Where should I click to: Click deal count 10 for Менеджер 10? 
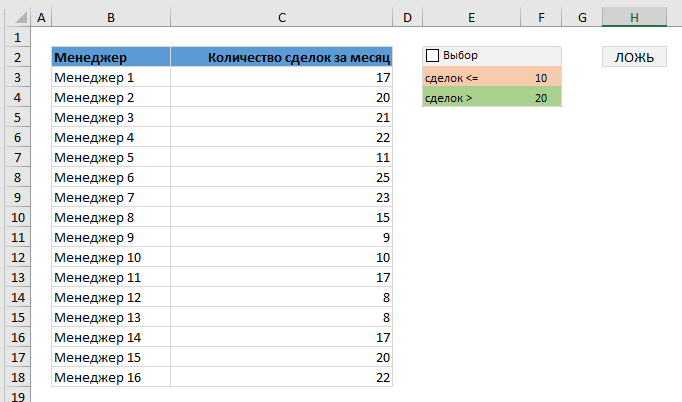pyautogui.click(x=281, y=257)
